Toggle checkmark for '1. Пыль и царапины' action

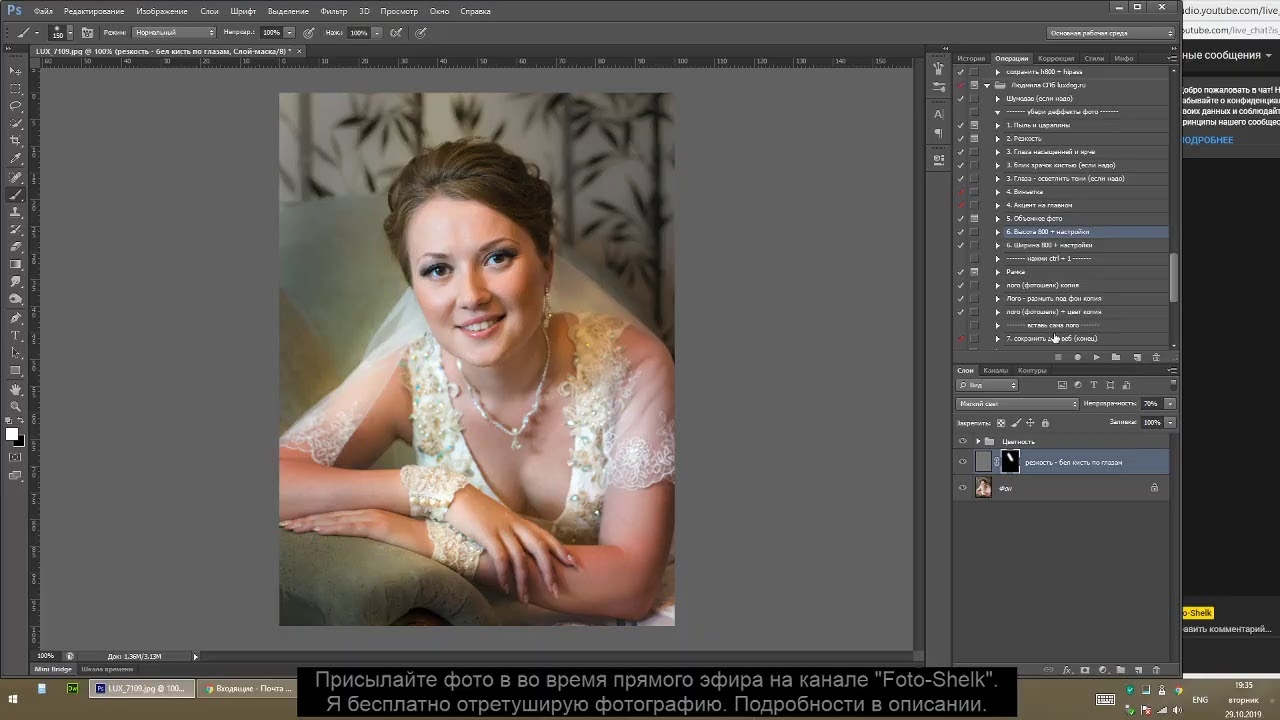tap(961, 125)
